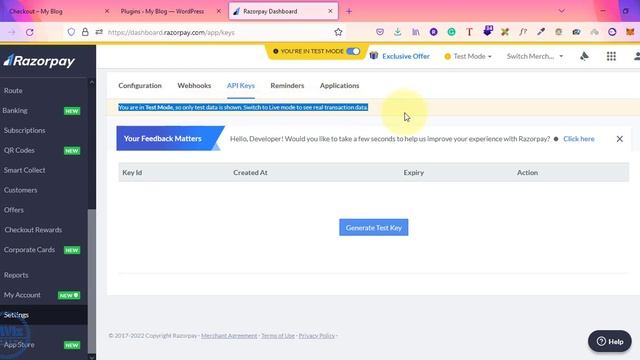The width and height of the screenshot is (640, 360).
Task: Open the Pocket save icon
Action: pos(380,32)
